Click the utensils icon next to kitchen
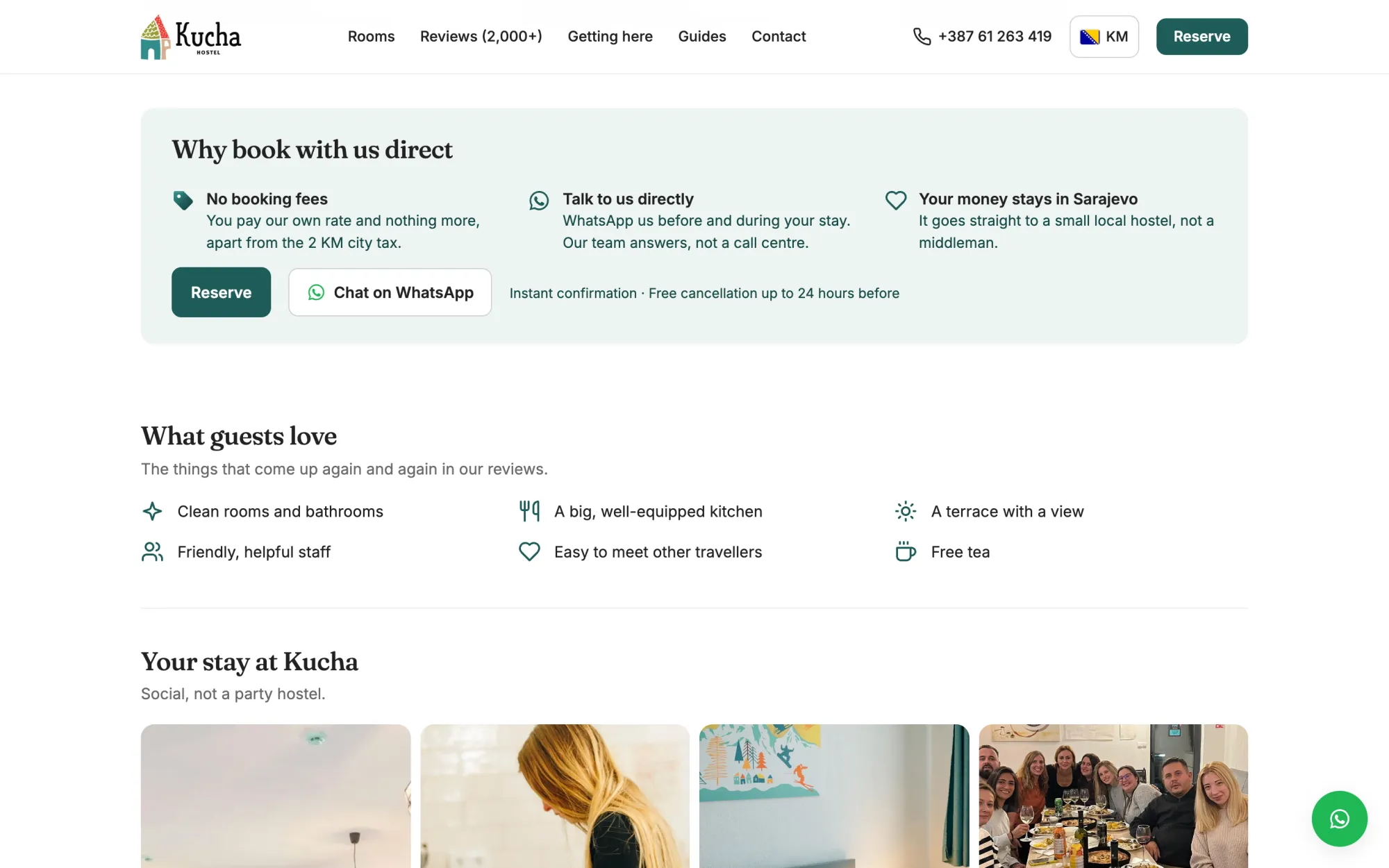Image resolution: width=1389 pixels, height=868 pixels. coord(529,512)
